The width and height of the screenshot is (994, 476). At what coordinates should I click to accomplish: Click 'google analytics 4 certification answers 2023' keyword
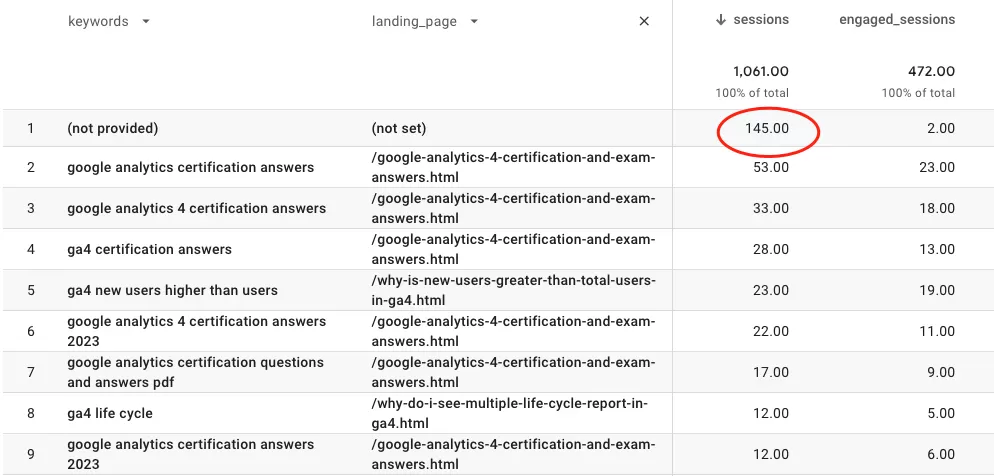(197, 331)
